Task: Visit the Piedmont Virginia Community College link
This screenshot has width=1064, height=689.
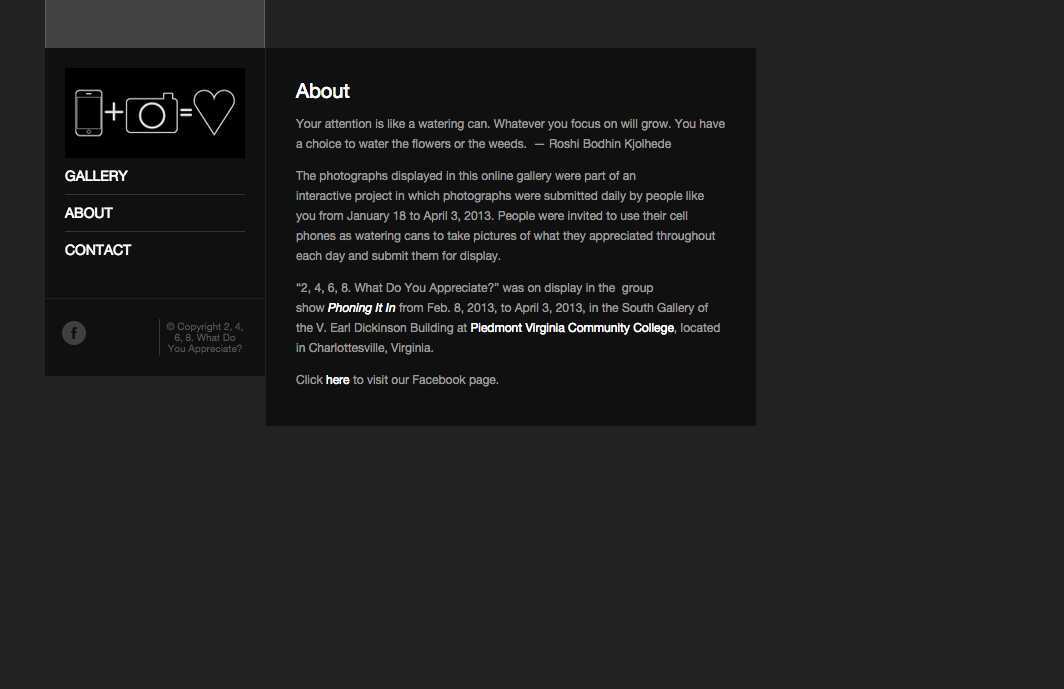Action: [x=572, y=328]
